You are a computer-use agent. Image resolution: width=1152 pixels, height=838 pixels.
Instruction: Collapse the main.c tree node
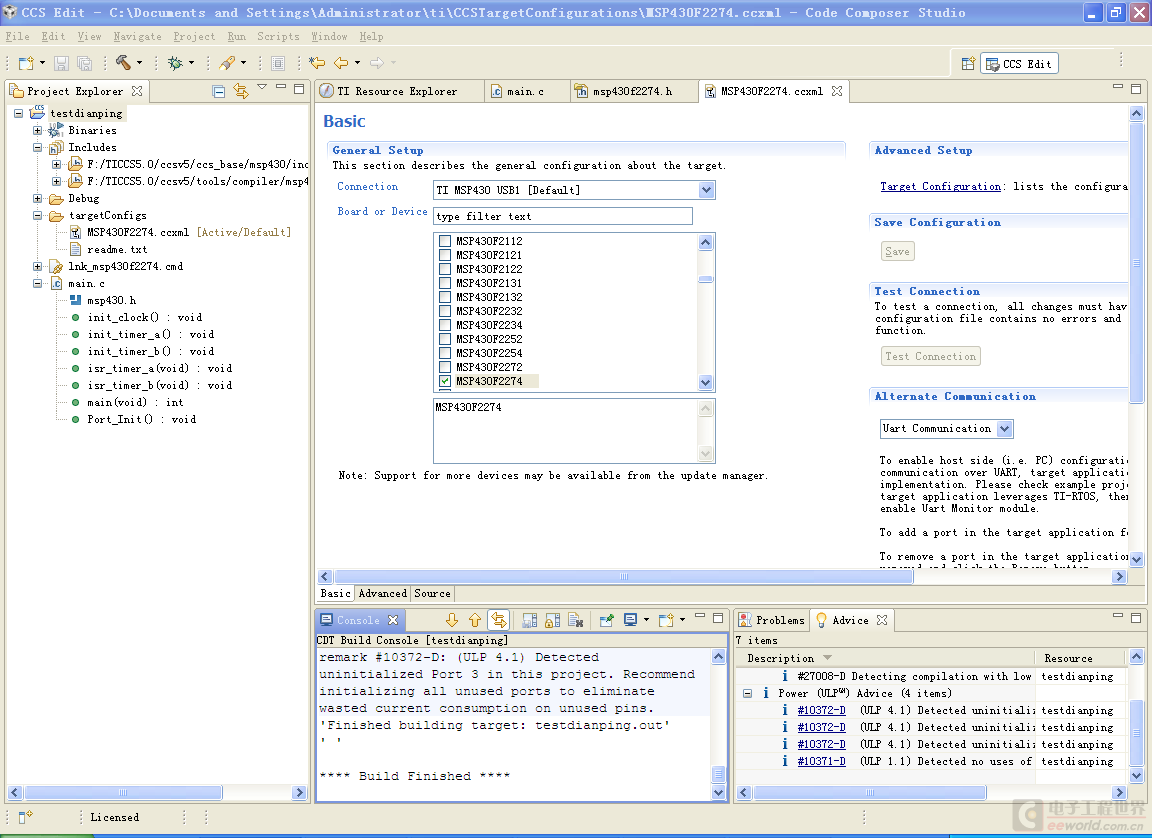[x=37, y=283]
